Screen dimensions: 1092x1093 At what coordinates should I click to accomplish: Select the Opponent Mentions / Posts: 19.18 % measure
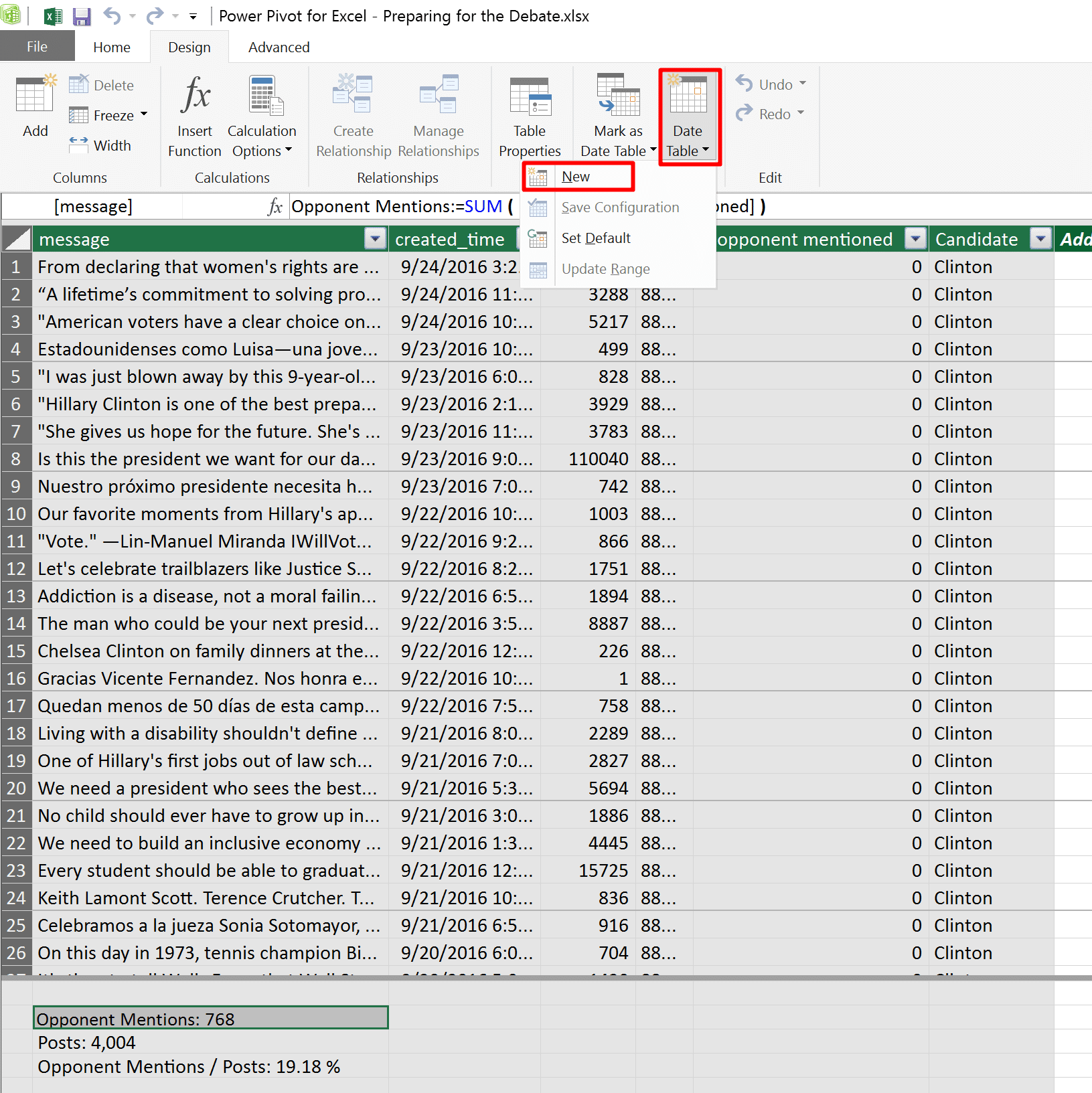[x=210, y=1066]
